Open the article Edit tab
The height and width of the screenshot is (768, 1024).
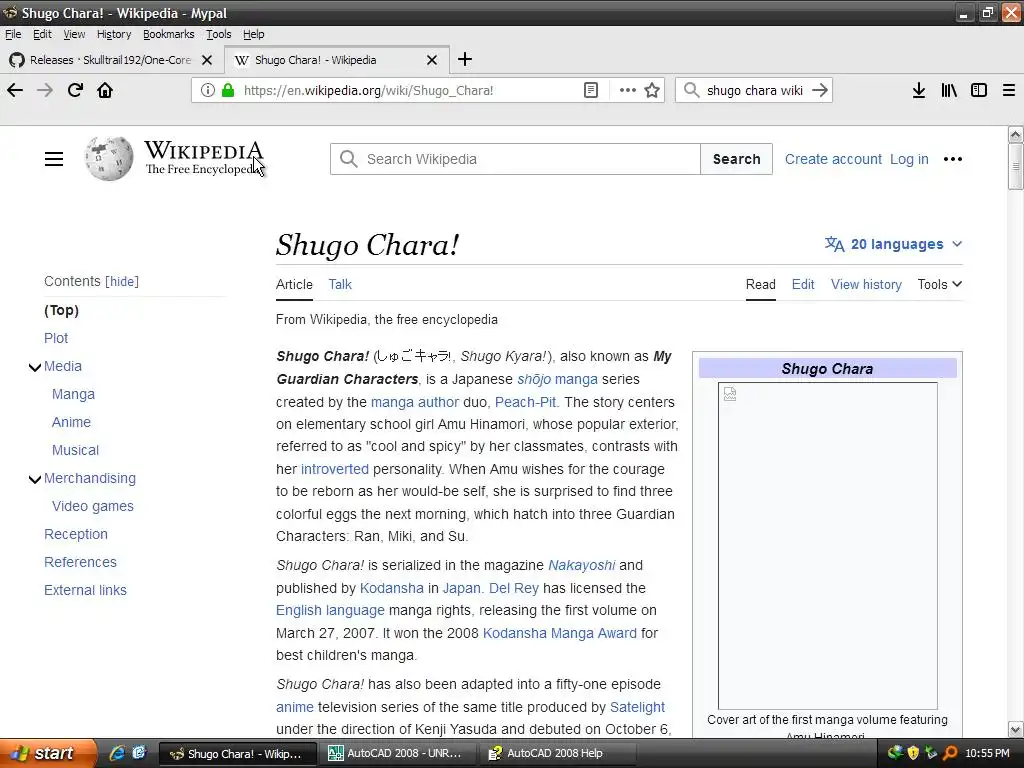tap(803, 284)
